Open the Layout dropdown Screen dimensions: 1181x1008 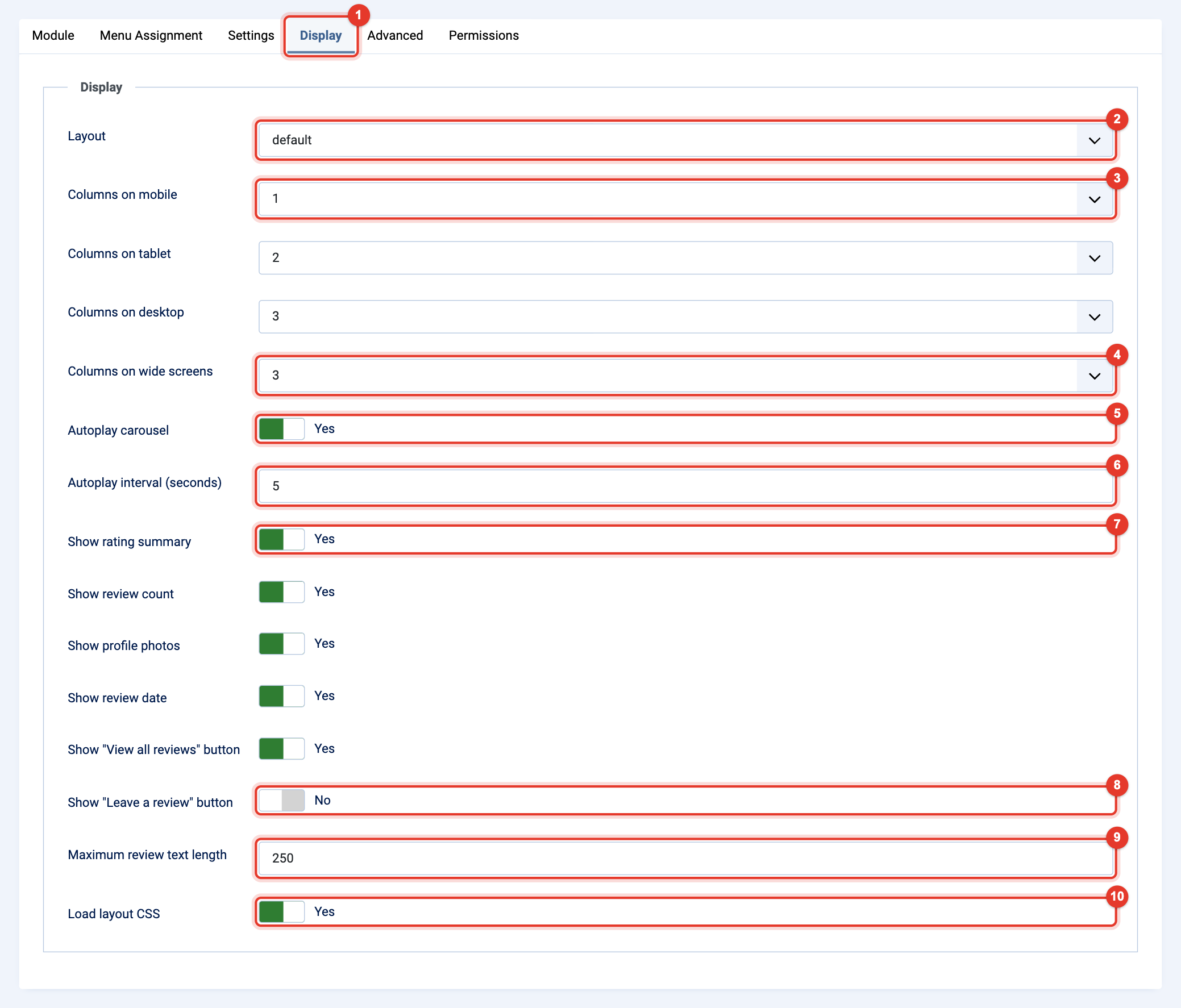pos(685,140)
